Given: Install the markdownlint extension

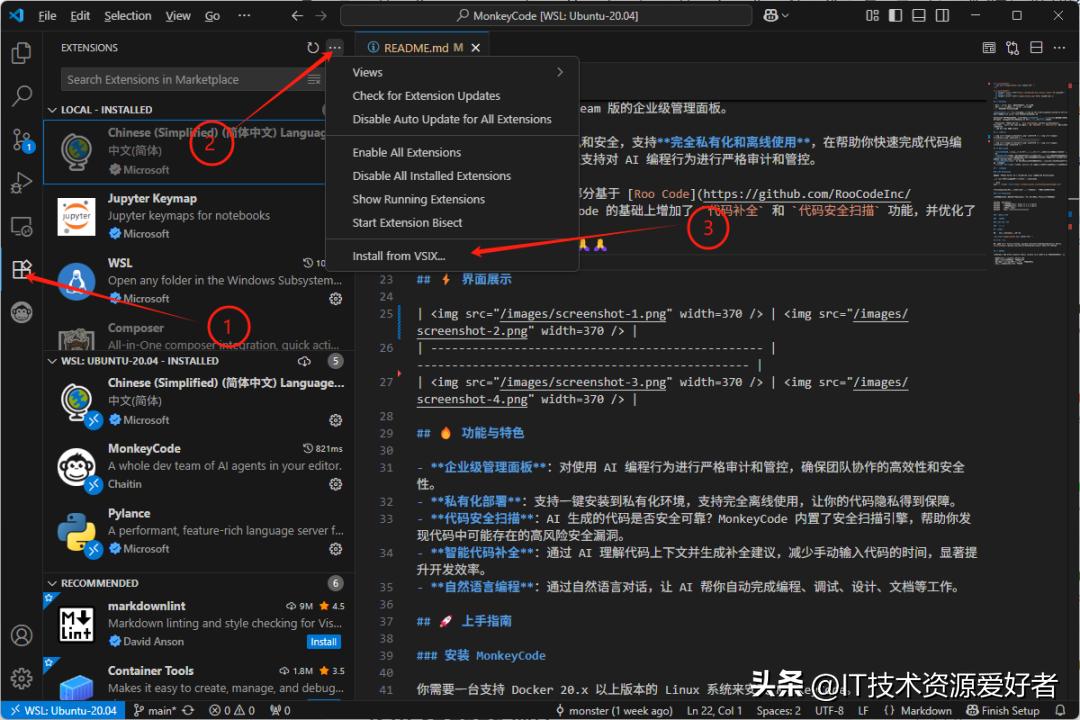Looking at the screenshot, I should (x=323, y=641).
